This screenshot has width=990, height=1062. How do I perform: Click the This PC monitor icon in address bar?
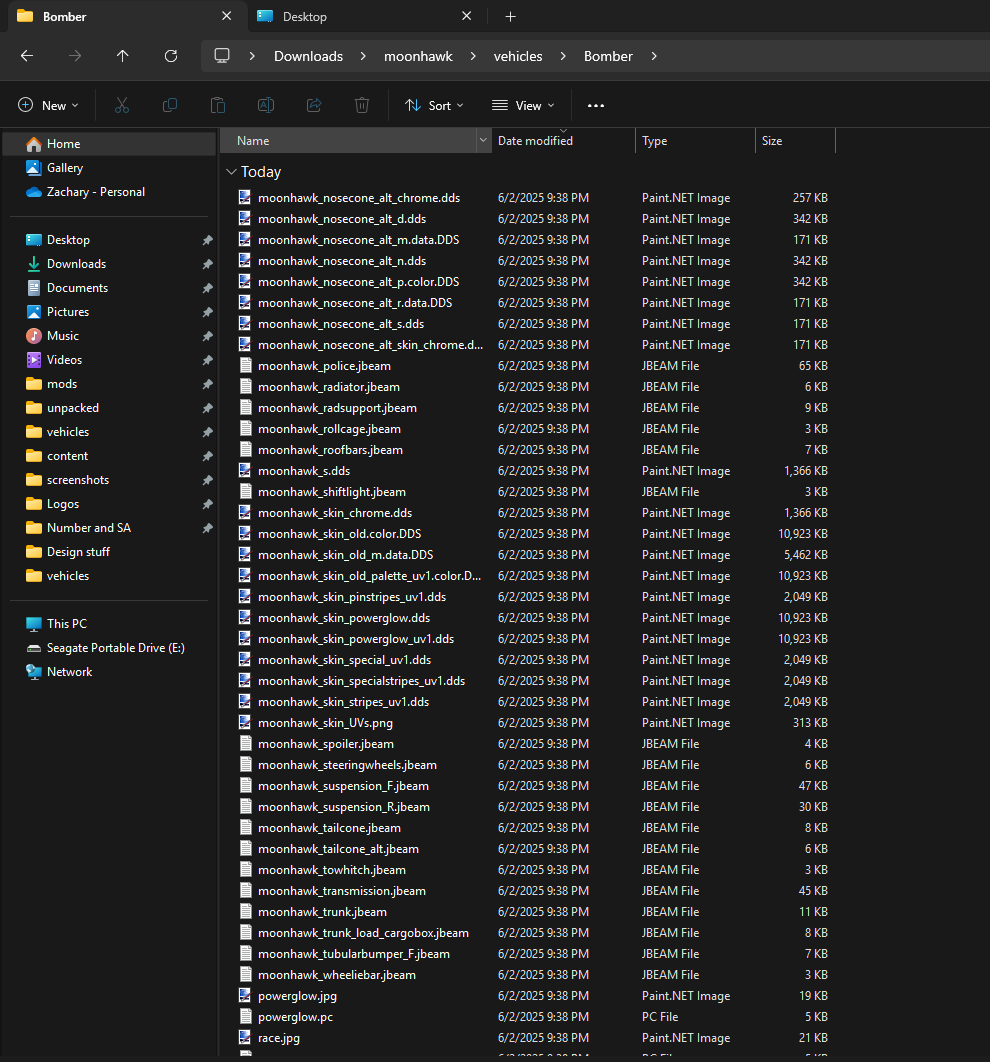[x=222, y=56]
